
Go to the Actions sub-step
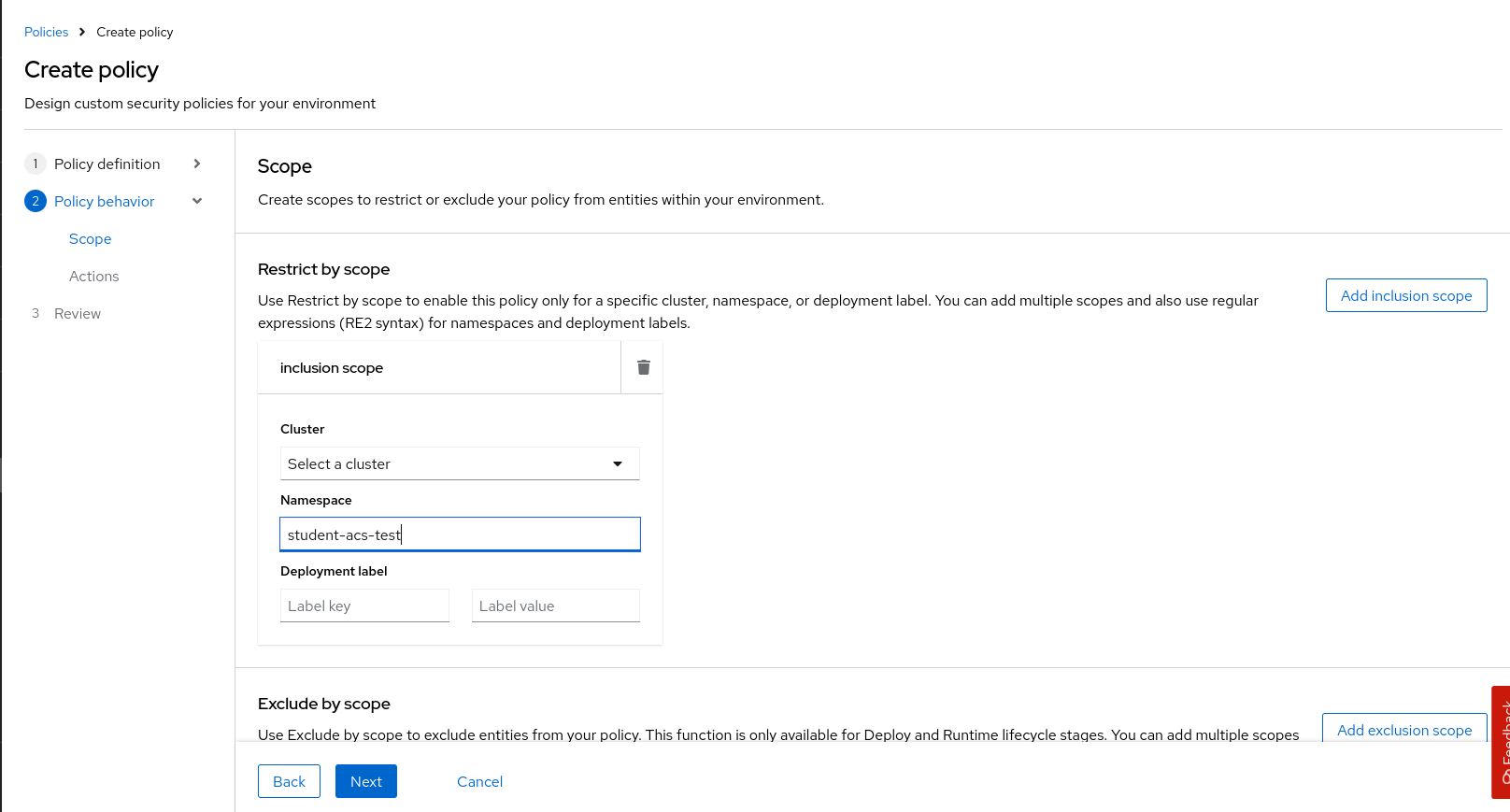tap(93, 277)
